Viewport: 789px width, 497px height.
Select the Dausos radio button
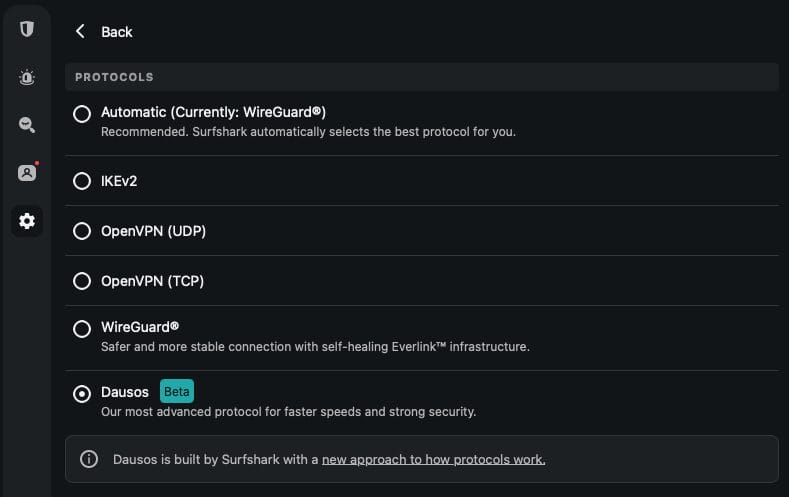pyautogui.click(x=82, y=394)
